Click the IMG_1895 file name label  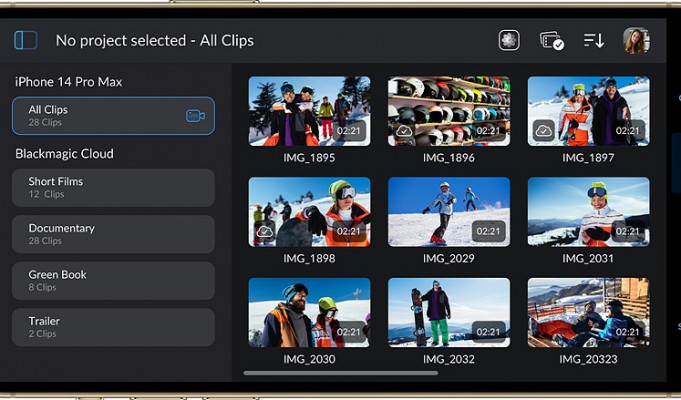click(309, 158)
